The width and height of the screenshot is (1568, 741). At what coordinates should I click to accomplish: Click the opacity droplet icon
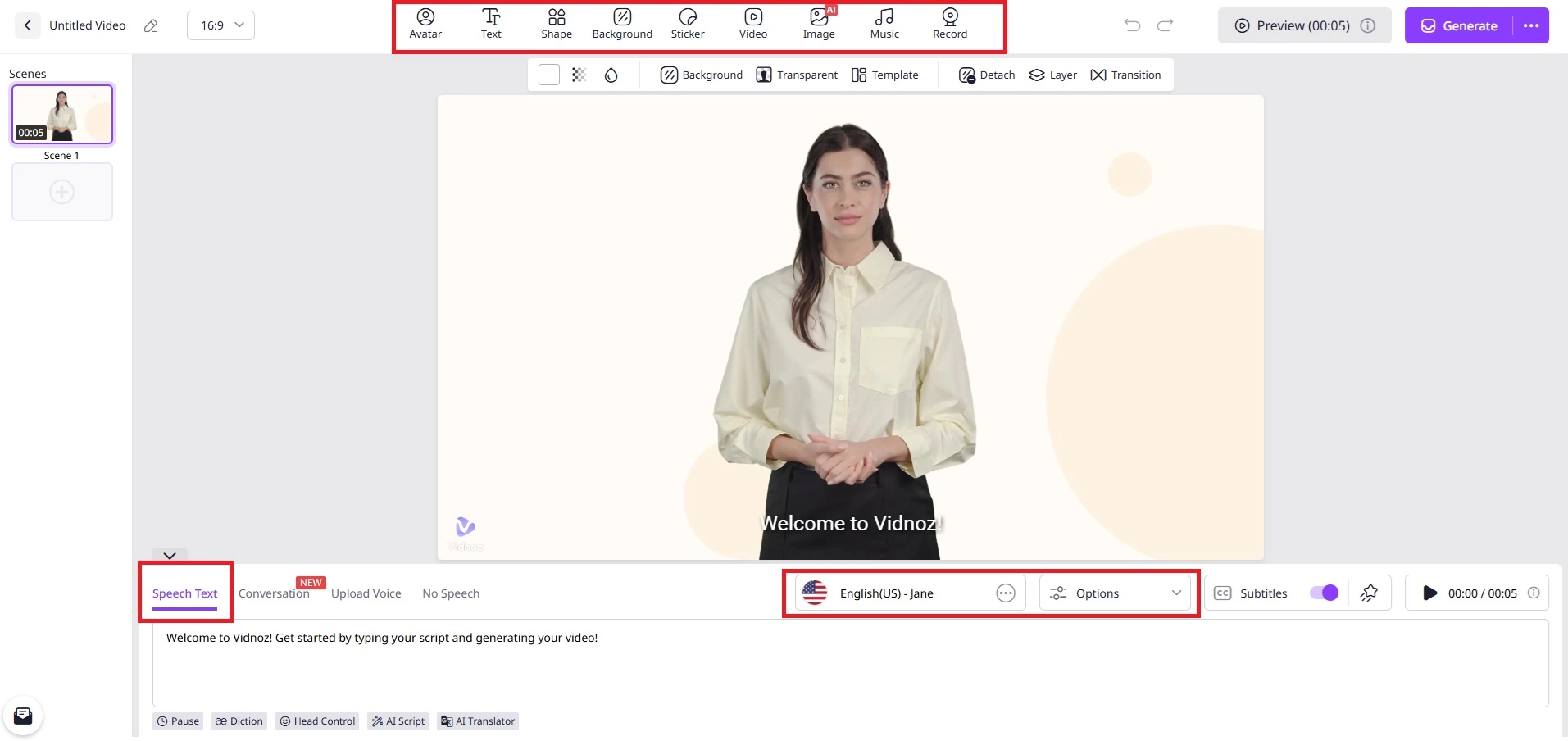pyautogui.click(x=611, y=75)
